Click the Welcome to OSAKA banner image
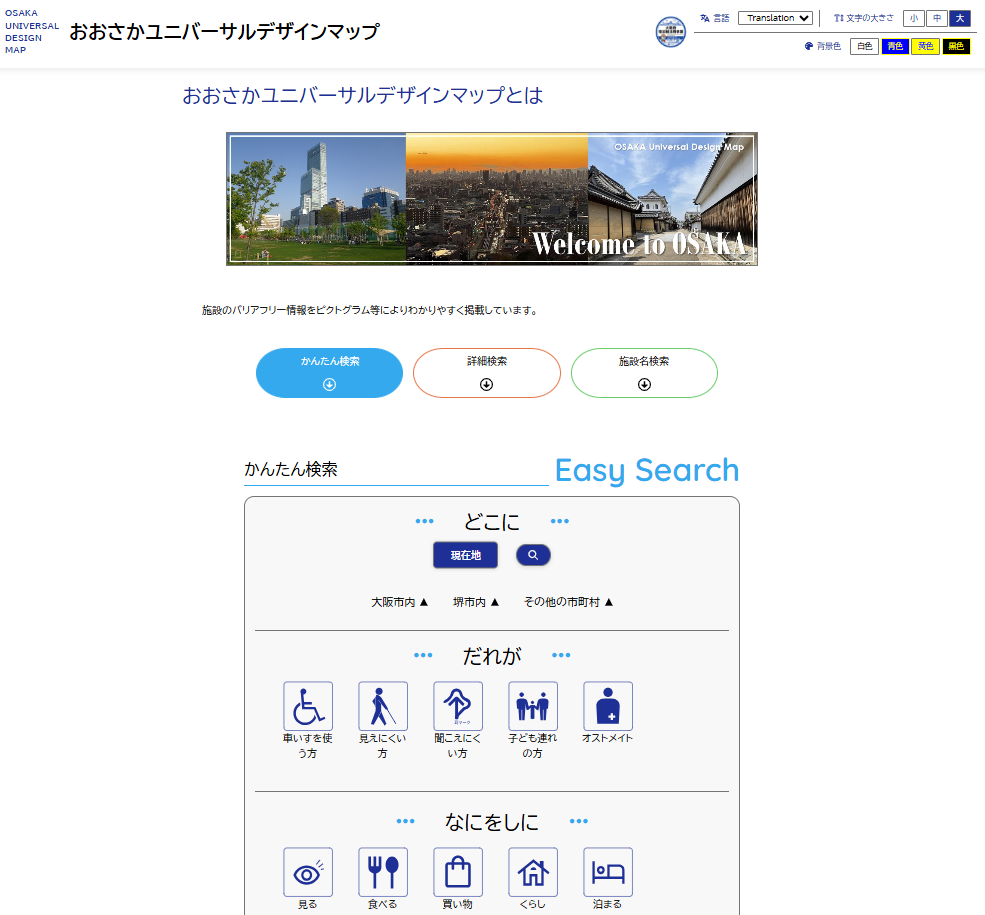 tap(492, 198)
